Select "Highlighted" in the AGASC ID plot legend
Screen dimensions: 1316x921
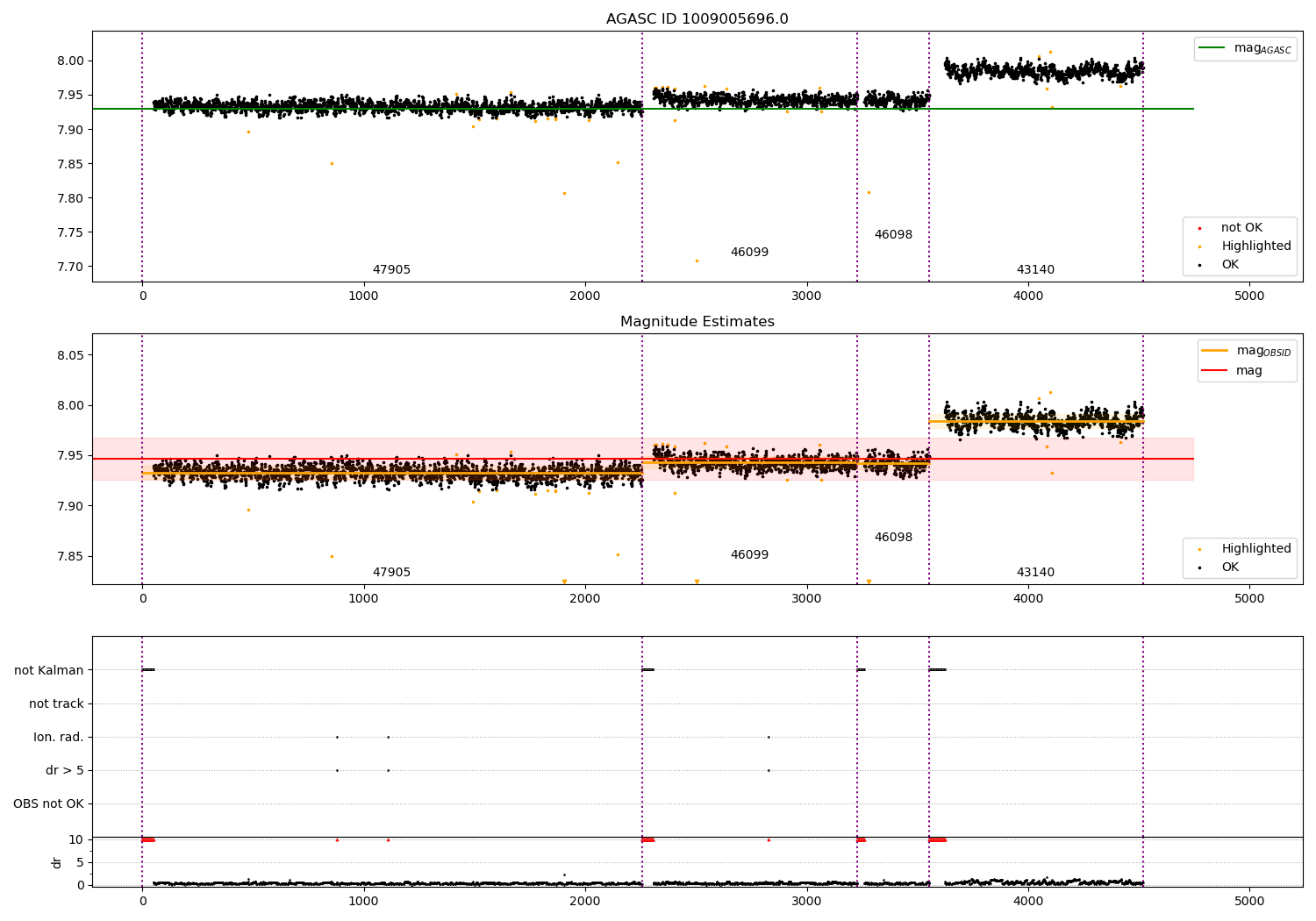pyautogui.click(x=1256, y=246)
